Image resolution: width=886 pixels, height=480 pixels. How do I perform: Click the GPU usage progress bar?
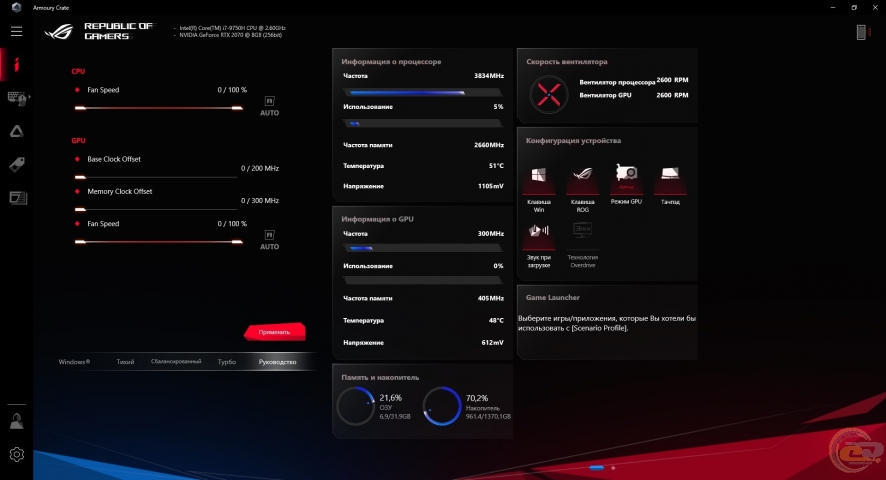point(422,280)
